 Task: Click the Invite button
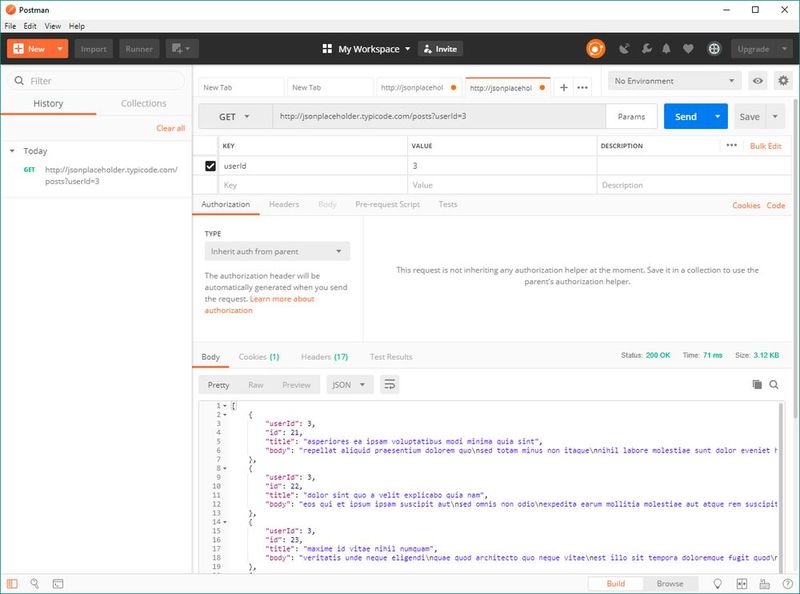(440, 49)
